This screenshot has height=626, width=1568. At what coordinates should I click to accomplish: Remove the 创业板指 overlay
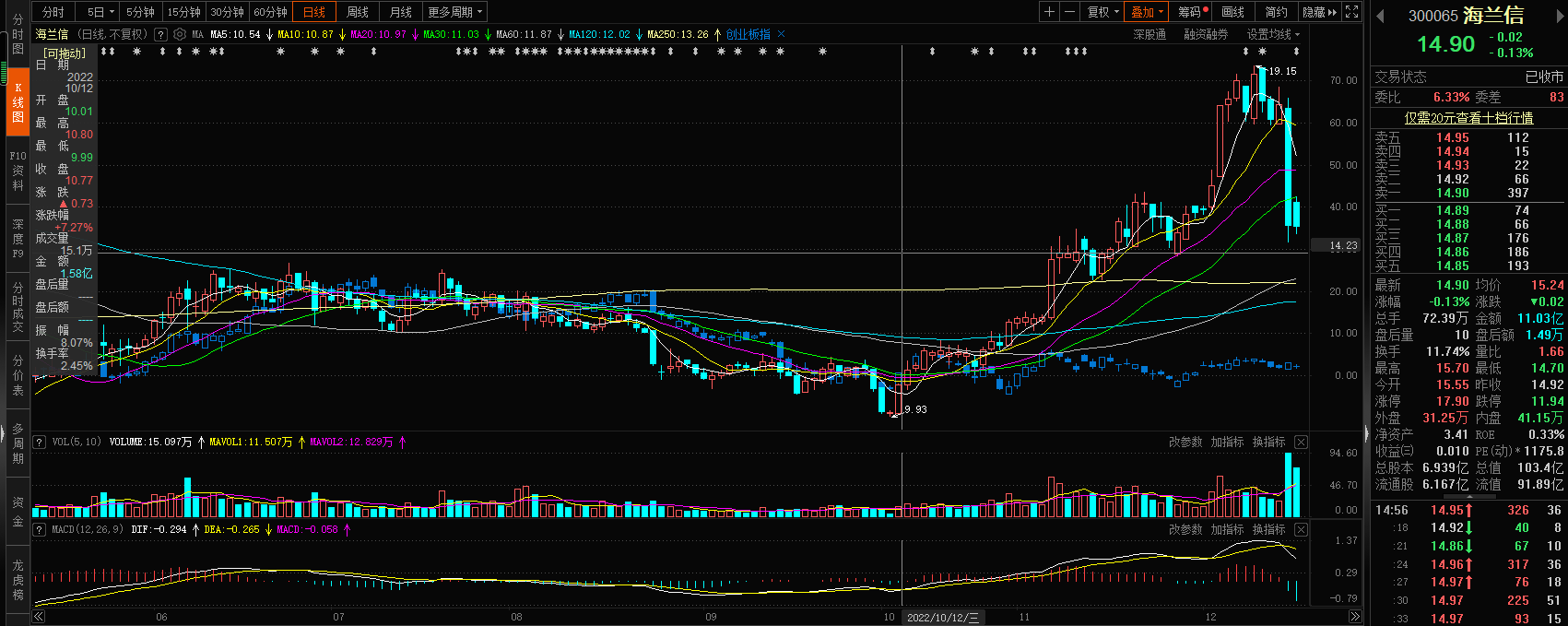pyautogui.click(x=782, y=34)
